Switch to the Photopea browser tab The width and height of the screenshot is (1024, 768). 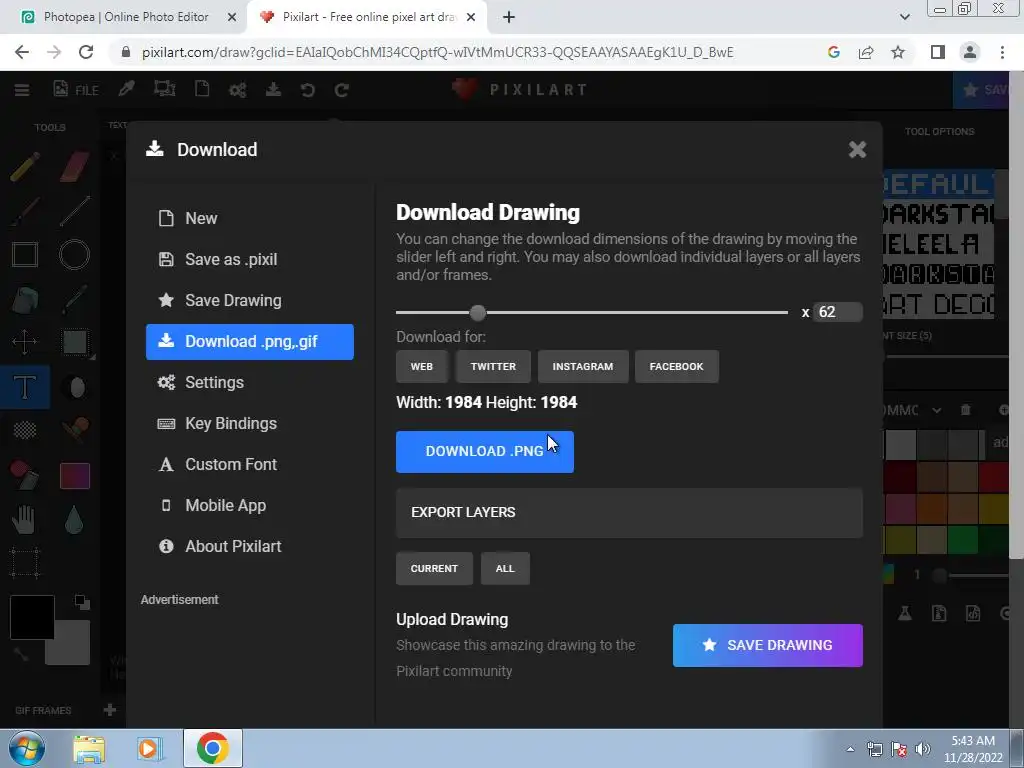point(125,17)
